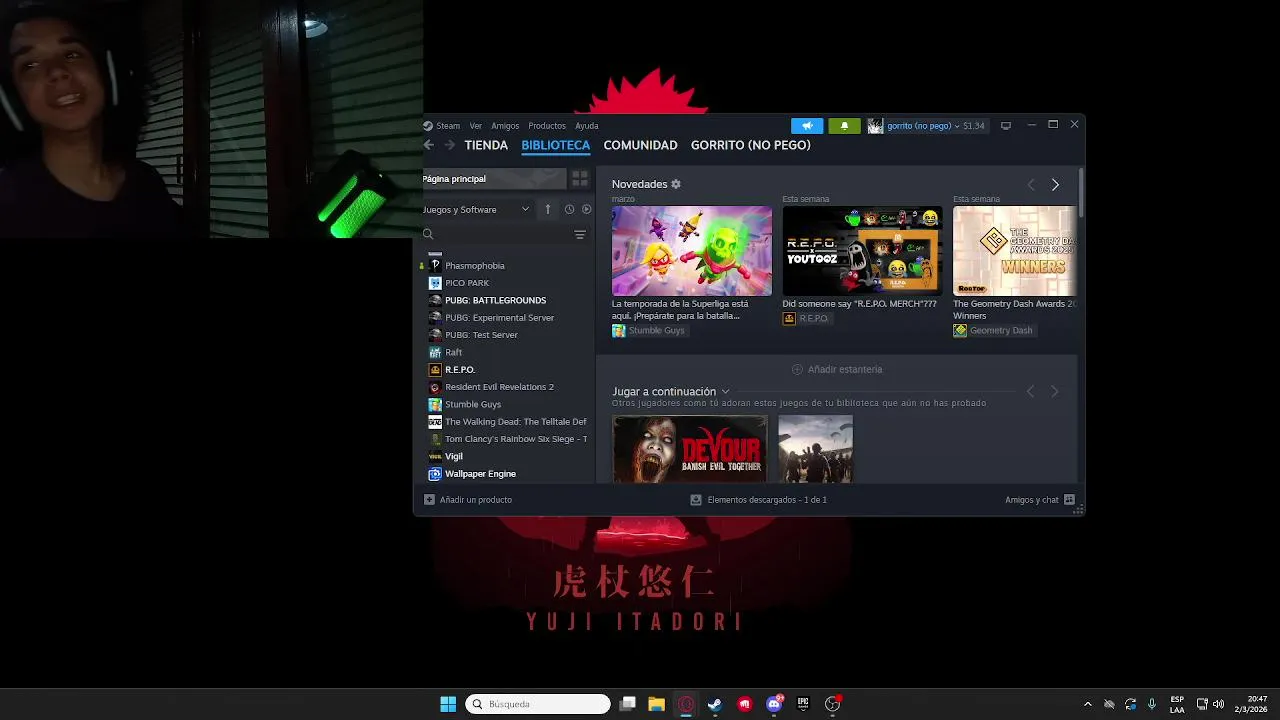
Task: Open the Juegos y Software filter dropdown
Action: click(476, 209)
